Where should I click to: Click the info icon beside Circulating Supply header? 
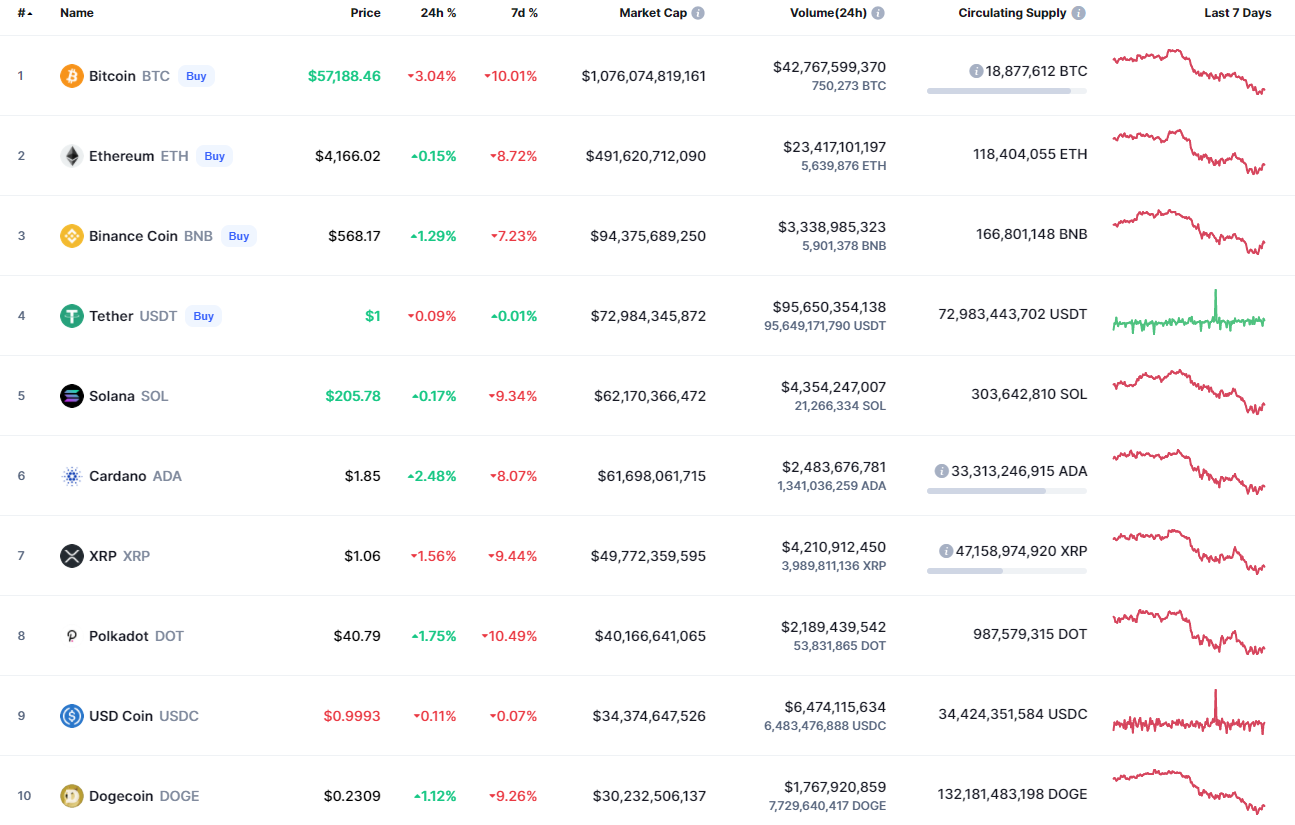pyautogui.click(x=1078, y=13)
